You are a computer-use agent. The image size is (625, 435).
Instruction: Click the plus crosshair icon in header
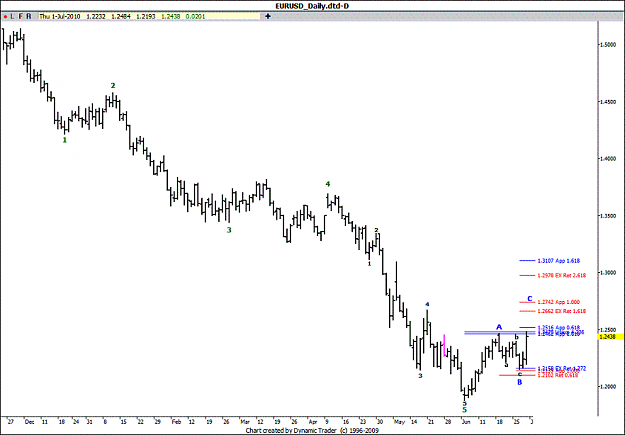tap(268, 16)
